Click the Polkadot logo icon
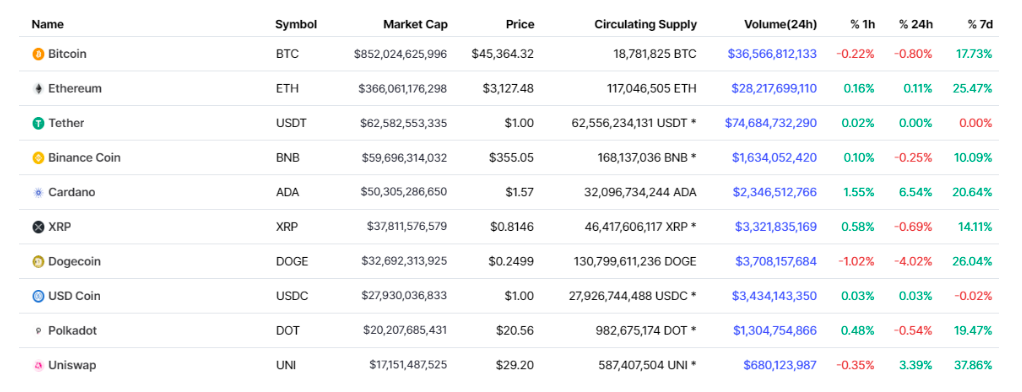This screenshot has width=1022, height=392. click(38, 331)
